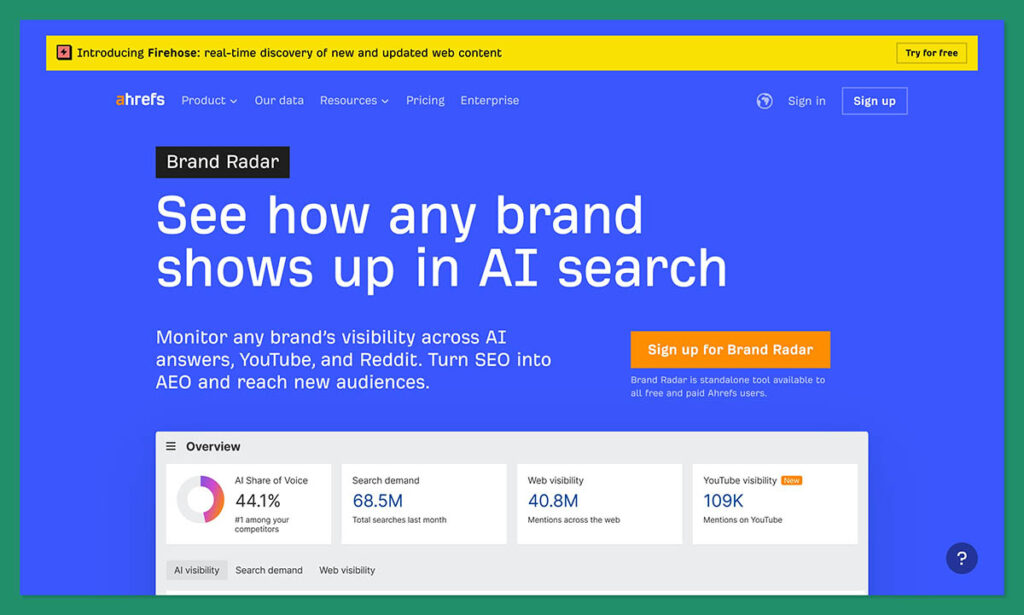Open the Our data page
The image size is (1024, 615).
pos(278,100)
